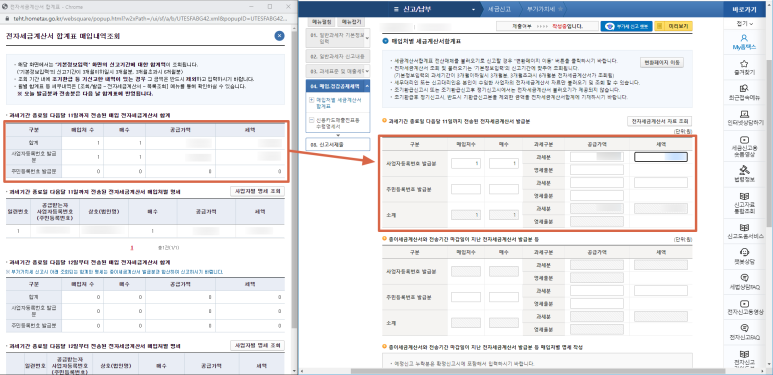This screenshot has height=375, width=773.
Task: Click 주민등록번호 발급분 매수 input field
Action: (504, 189)
